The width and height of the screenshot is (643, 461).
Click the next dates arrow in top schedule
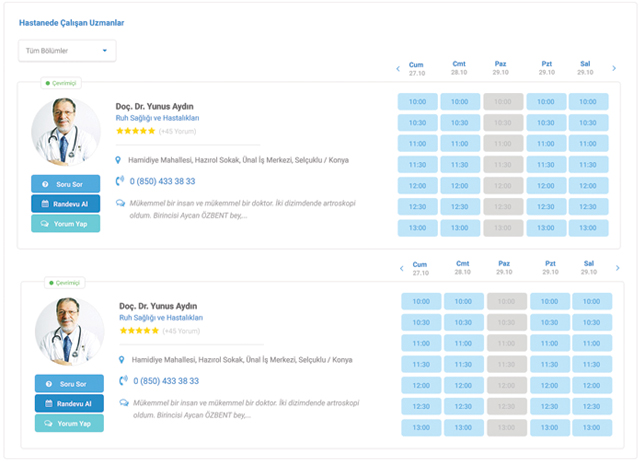click(x=615, y=68)
